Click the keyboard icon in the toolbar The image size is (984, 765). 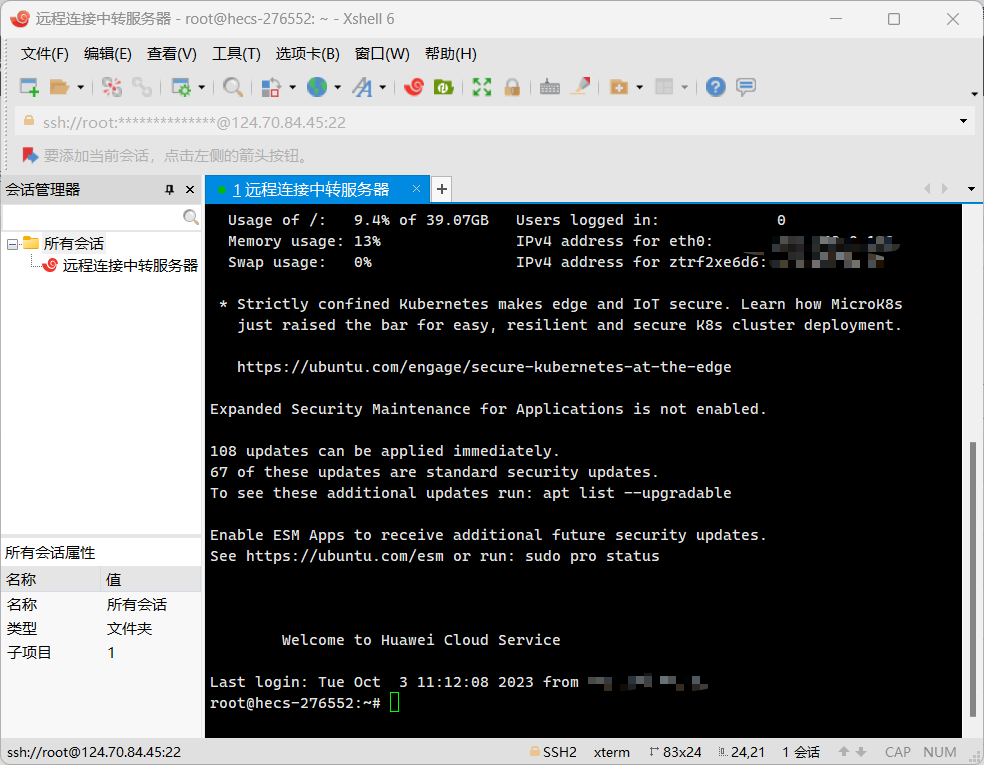(549, 88)
